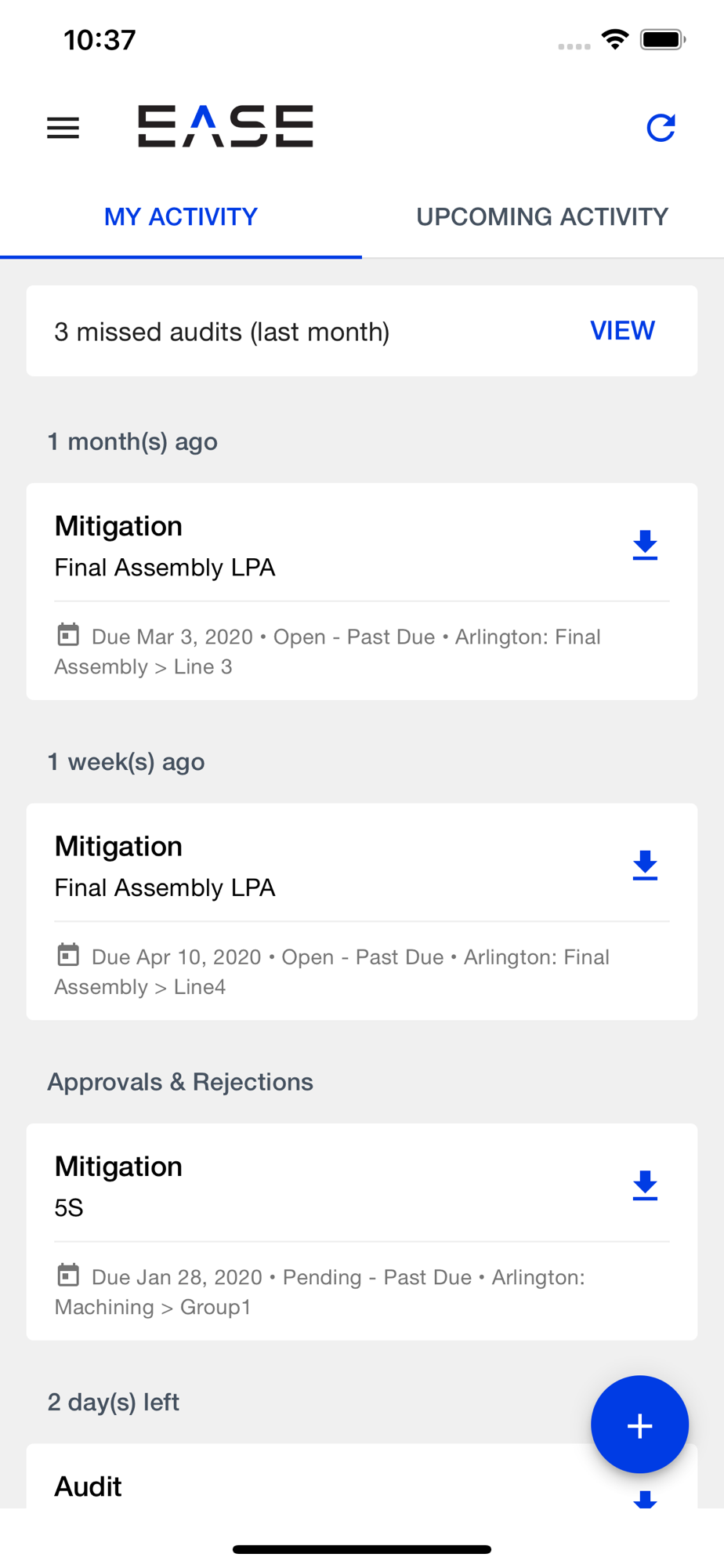Open the 5S Mitigation card
Image resolution: width=724 pixels, height=1568 pixels.
[362, 1232]
